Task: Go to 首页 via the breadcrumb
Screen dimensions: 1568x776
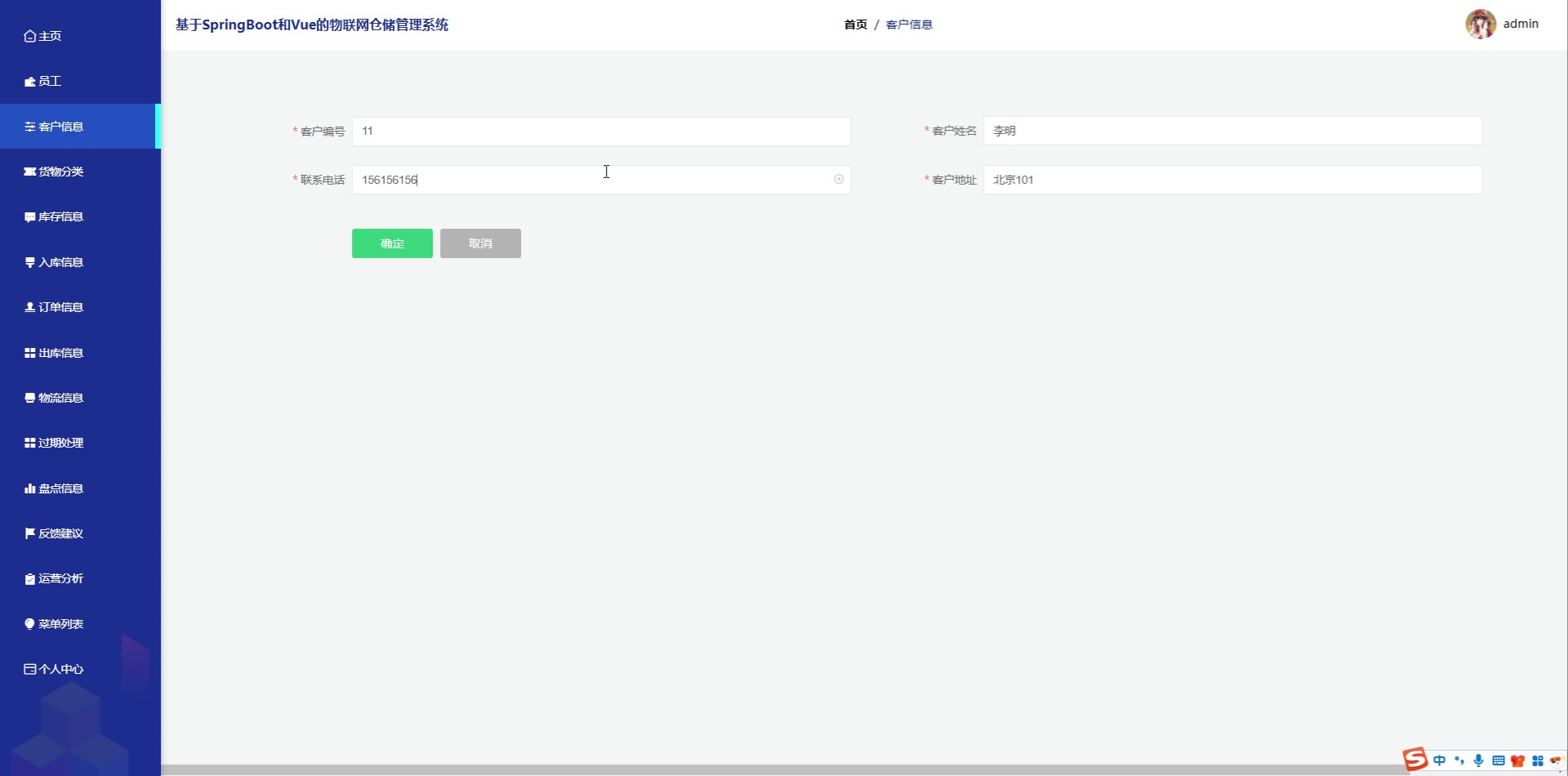Action: tap(855, 25)
